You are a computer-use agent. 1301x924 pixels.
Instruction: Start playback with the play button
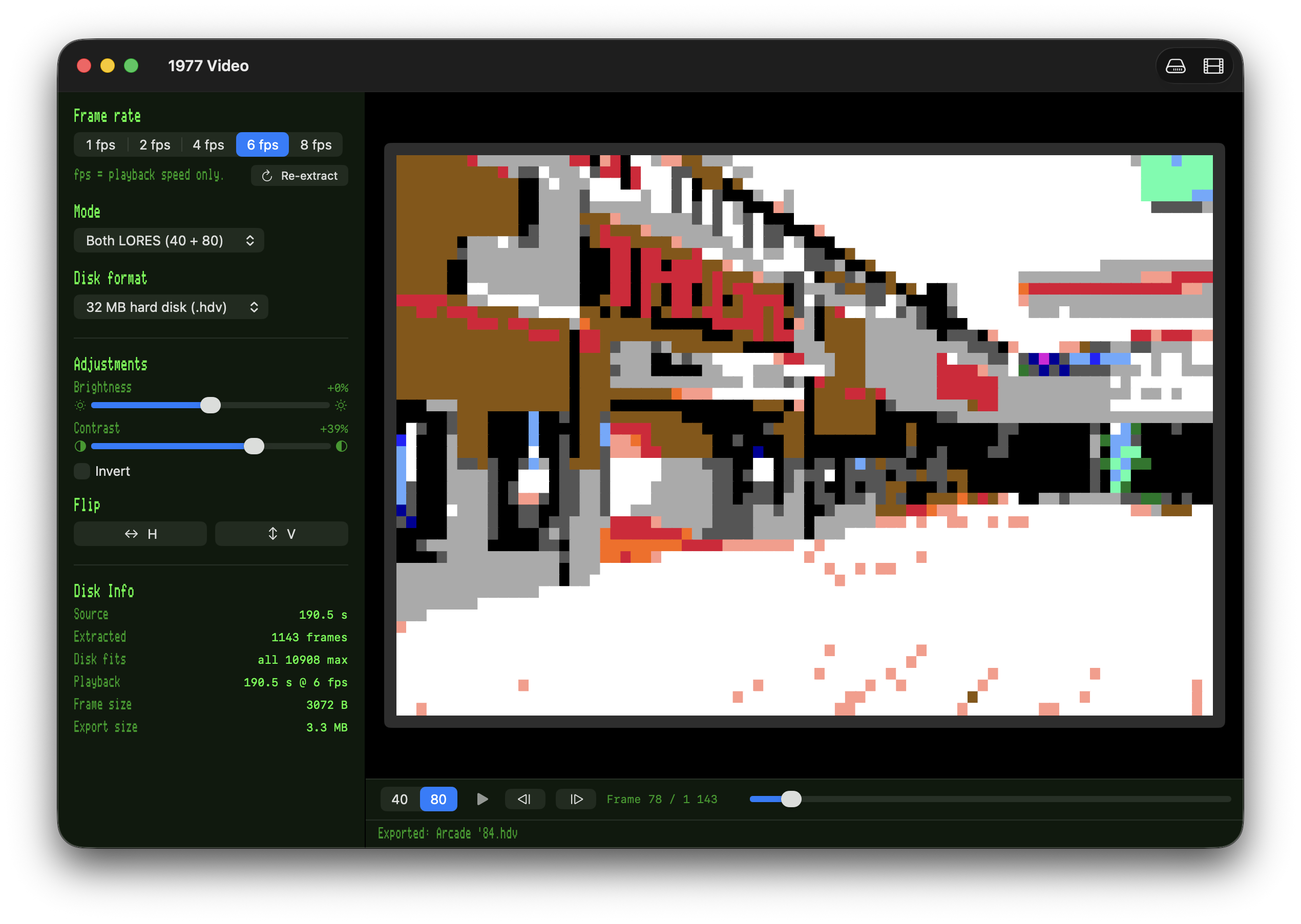(482, 800)
